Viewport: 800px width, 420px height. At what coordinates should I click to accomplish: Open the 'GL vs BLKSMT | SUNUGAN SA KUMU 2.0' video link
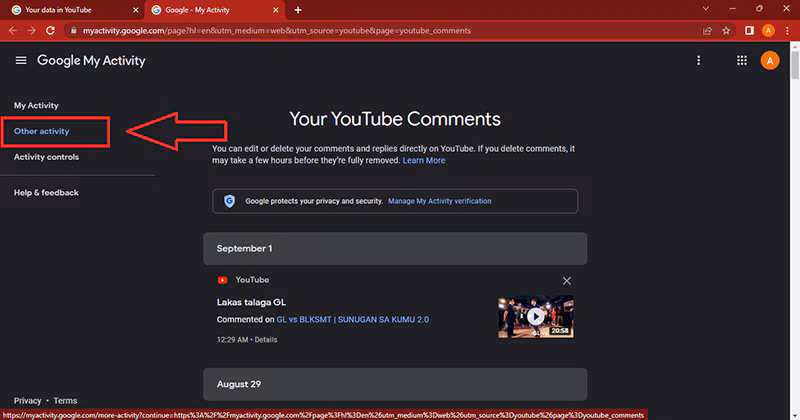[x=353, y=319]
